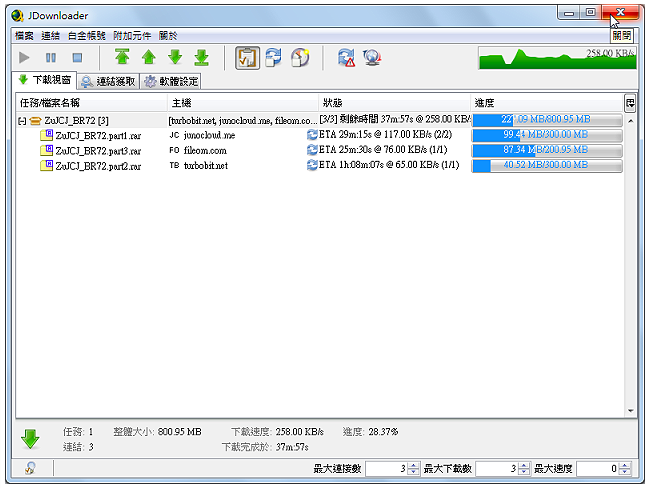
Task: Click package progress bar showing 800.95 MB total
Action: pos(547,120)
